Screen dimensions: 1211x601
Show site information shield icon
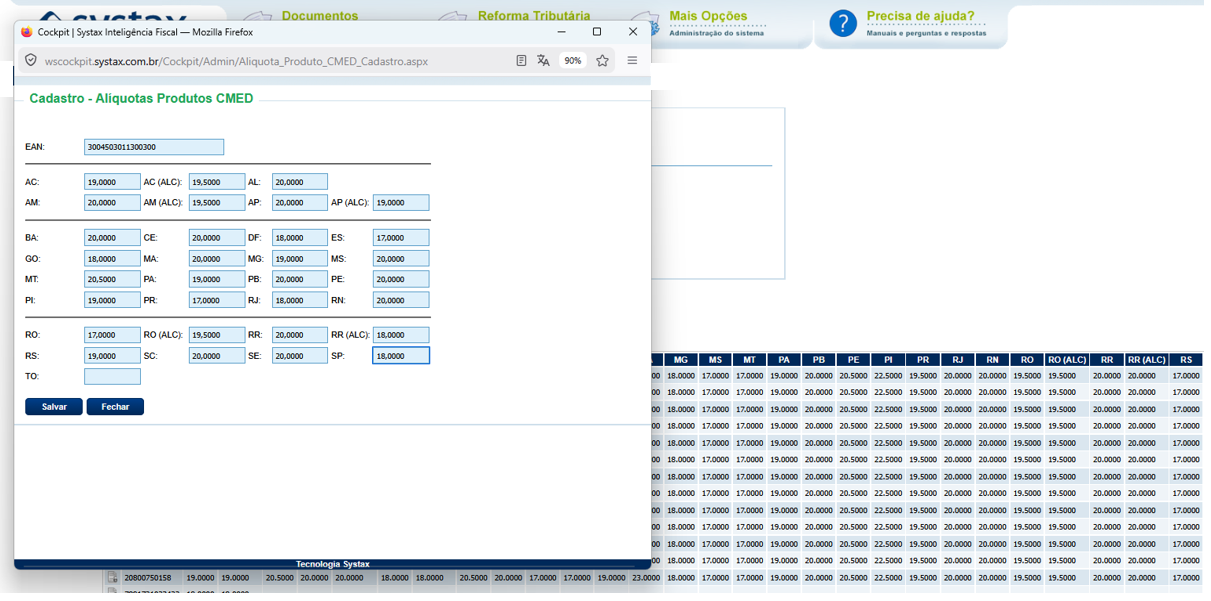pos(31,61)
